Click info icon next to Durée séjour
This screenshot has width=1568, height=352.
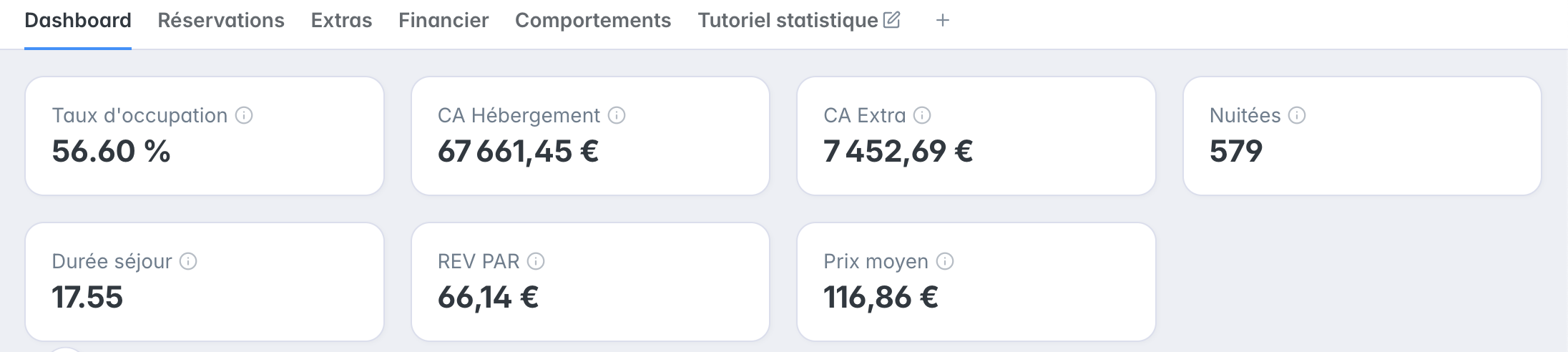[x=188, y=261]
